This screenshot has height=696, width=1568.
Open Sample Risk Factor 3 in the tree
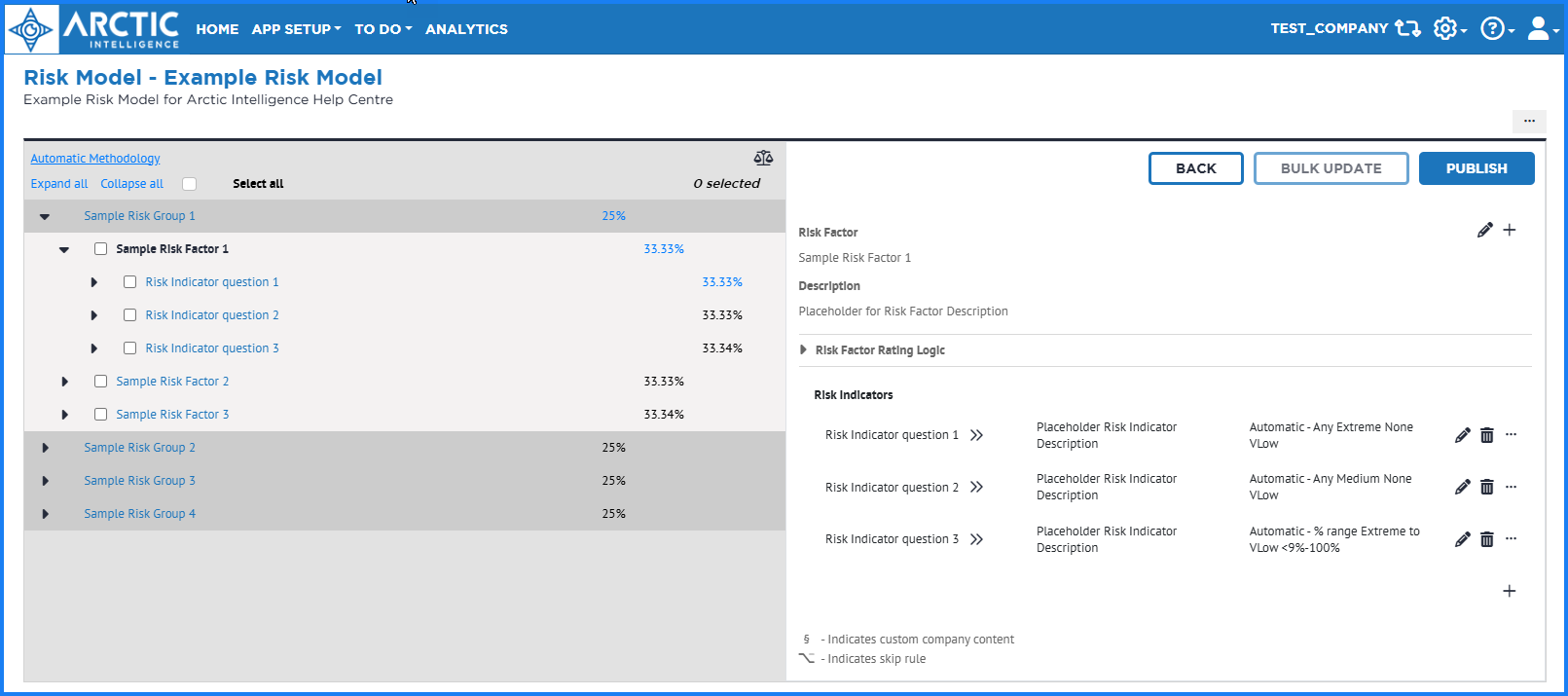click(x=172, y=415)
